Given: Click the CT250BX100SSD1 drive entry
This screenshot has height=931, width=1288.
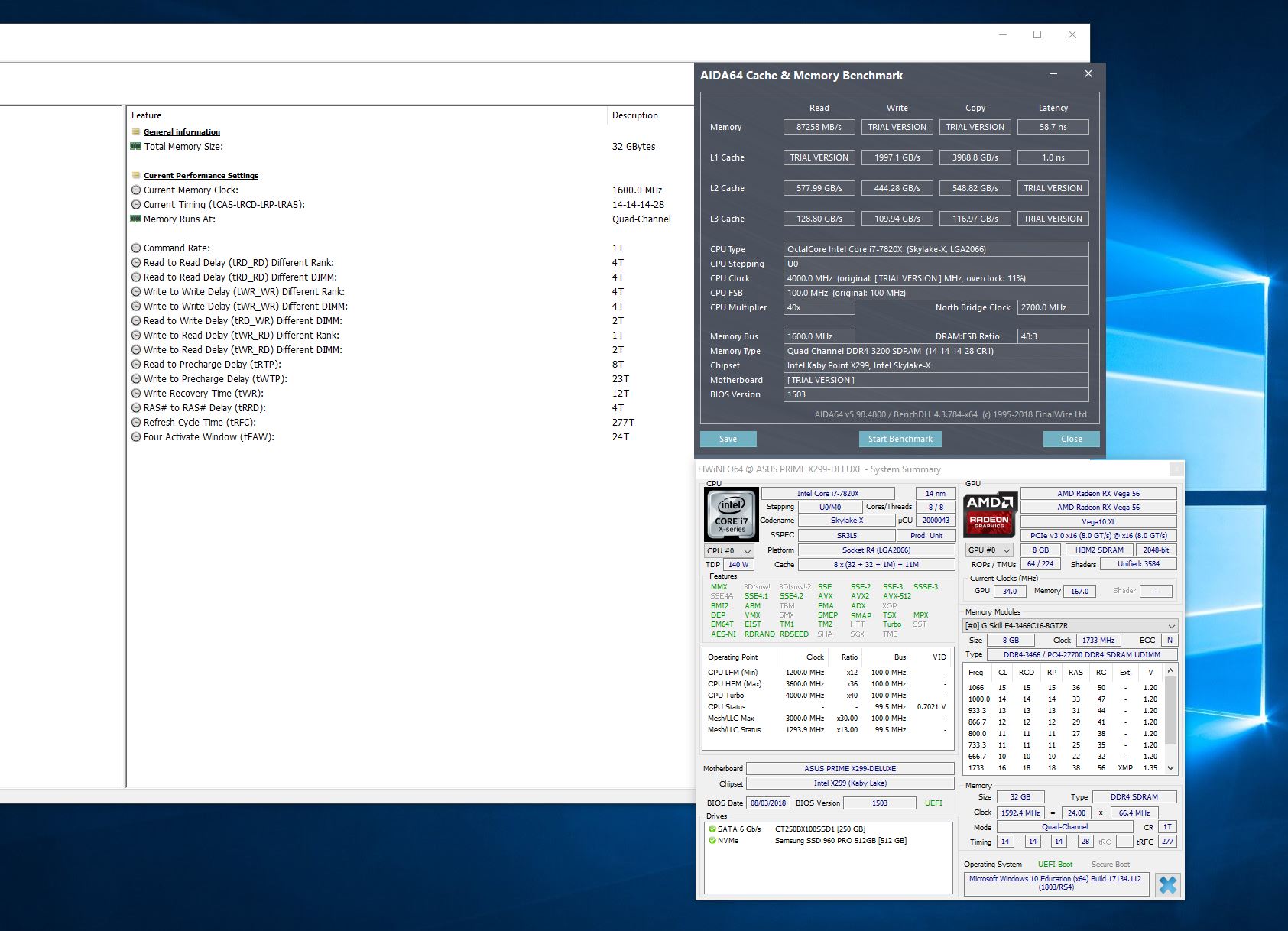Looking at the screenshot, I should (x=819, y=829).
